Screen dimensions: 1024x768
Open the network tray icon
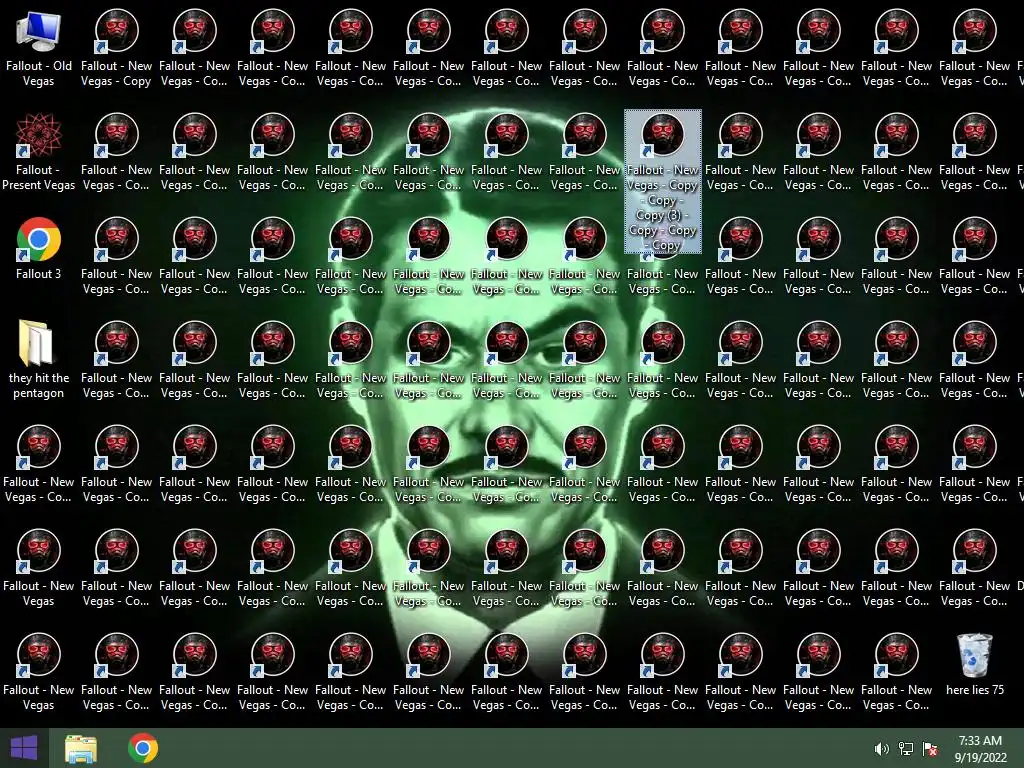coord(906,749)
